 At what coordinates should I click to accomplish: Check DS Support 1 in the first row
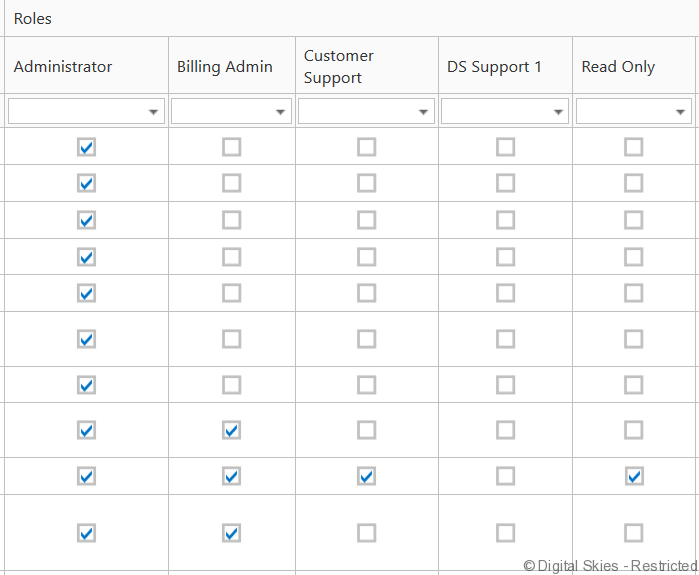(x=506, y=147)
